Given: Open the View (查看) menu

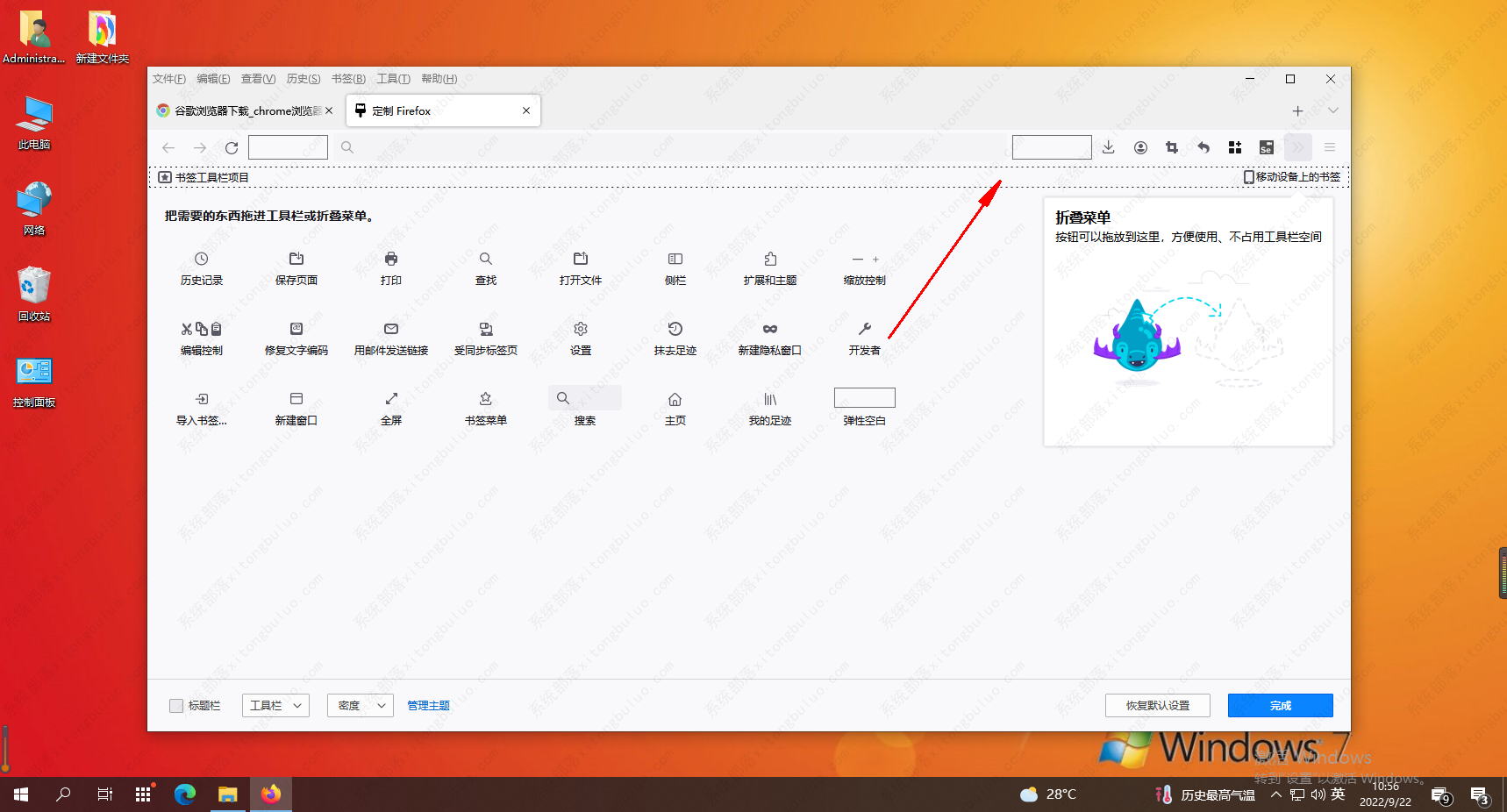Looking at the screenshot, I should pos(259,79).
